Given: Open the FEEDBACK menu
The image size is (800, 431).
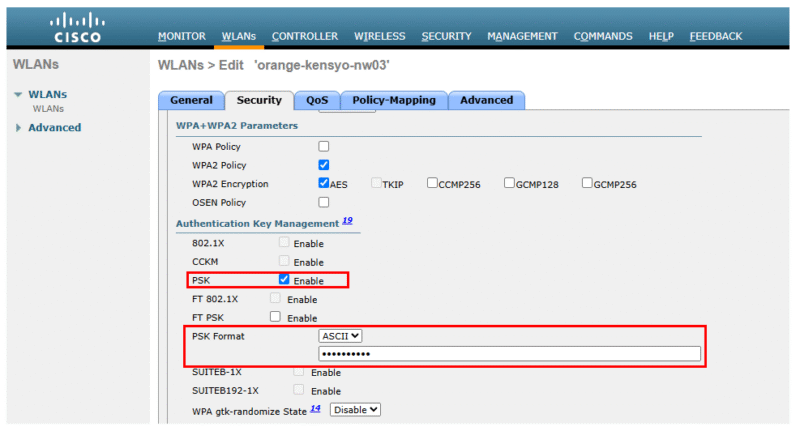Looking at the screenshot, I should pyautogui.click(x=716, y=36).
